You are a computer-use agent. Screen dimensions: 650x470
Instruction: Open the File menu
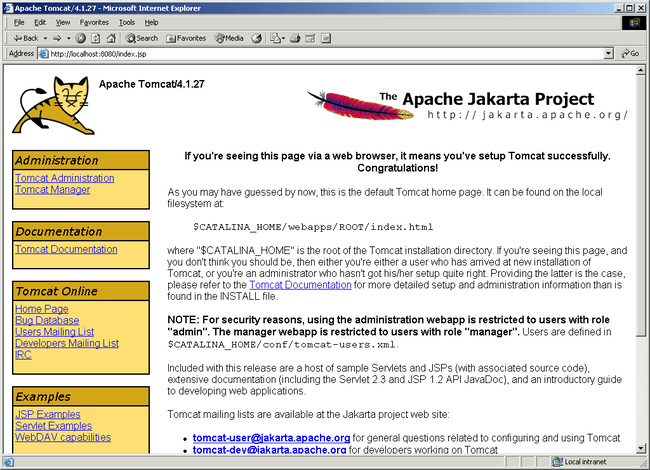coord(19,22)
